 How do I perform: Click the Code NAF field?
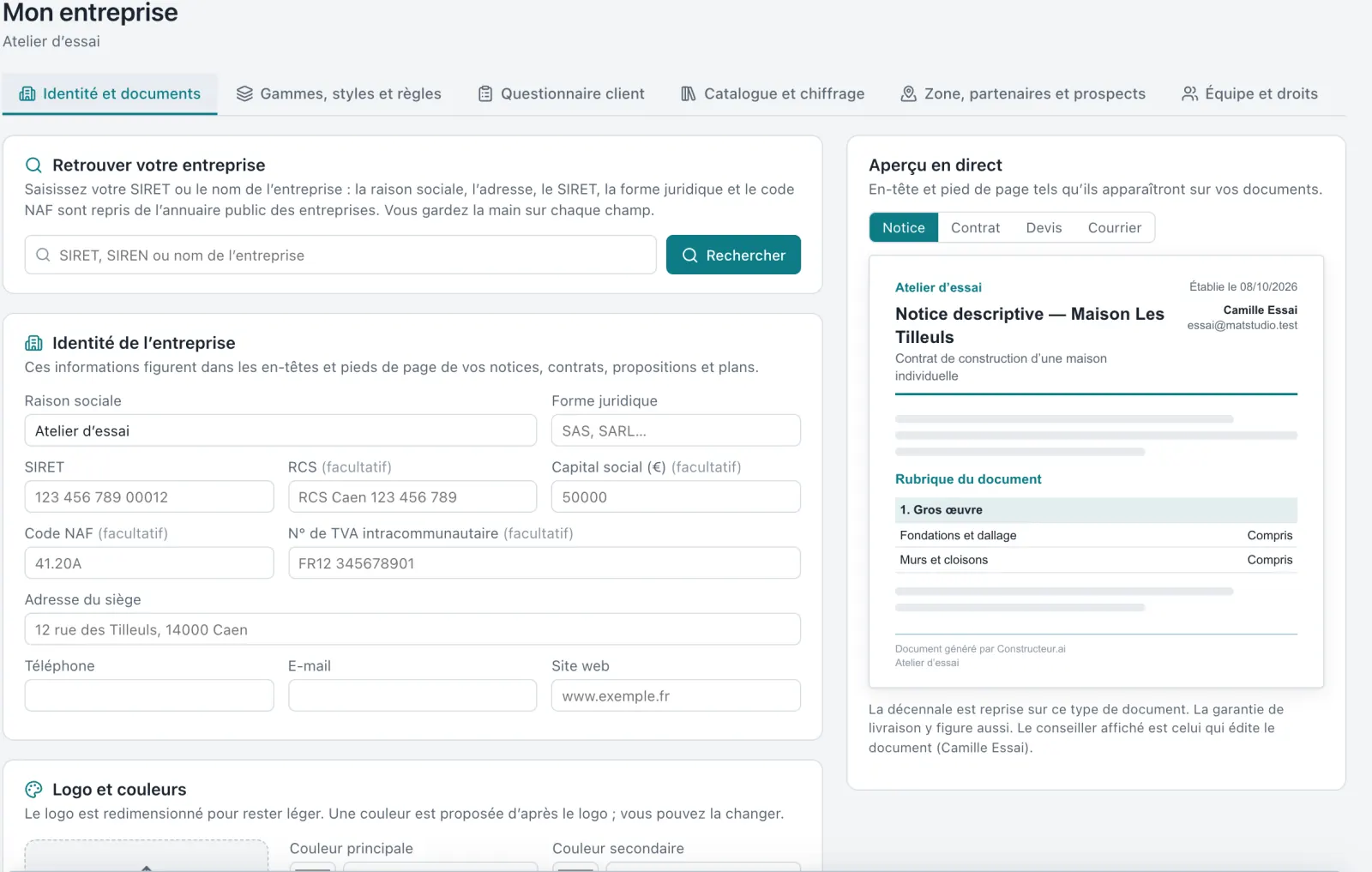pos(149,563)
